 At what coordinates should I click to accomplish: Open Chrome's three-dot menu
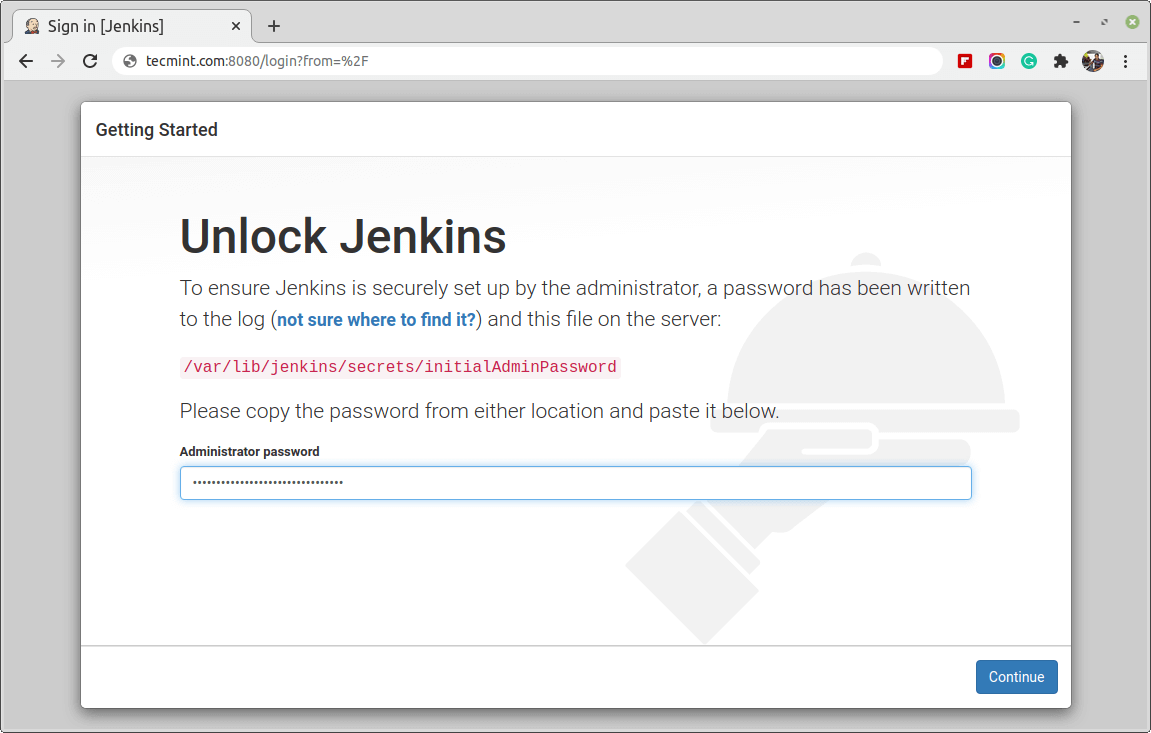1125,61
